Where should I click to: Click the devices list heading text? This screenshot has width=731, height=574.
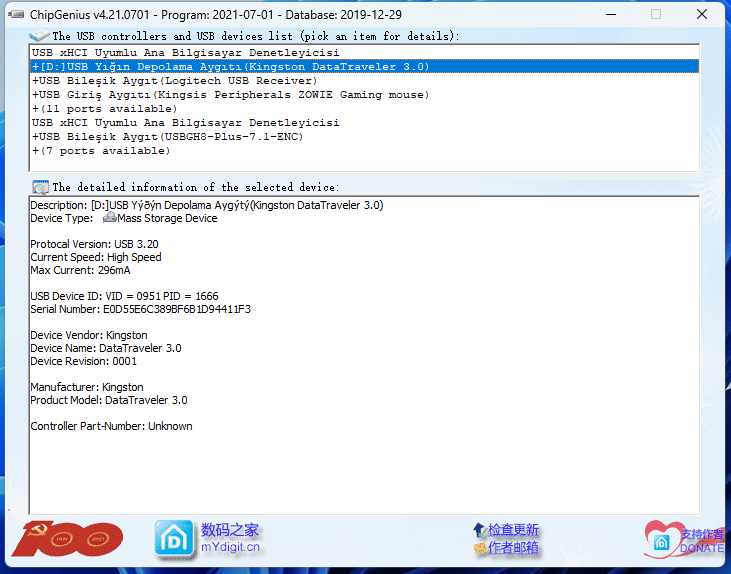click(255, 36)
